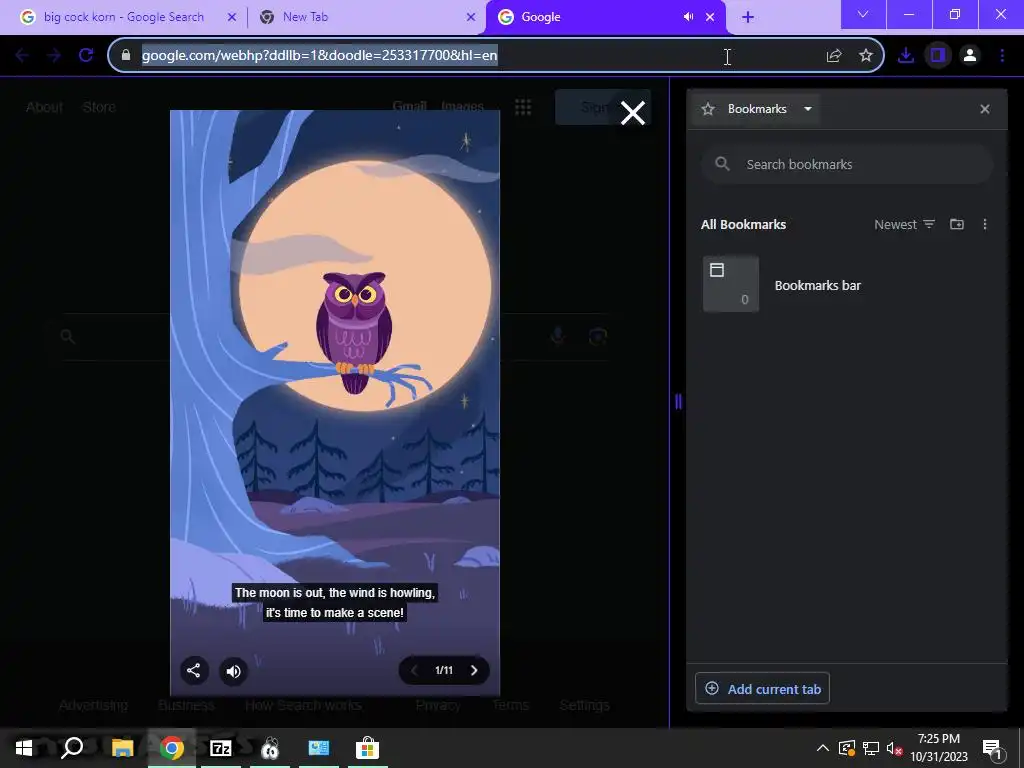Mute the doodle sound
This screenshot has height=768, width=1024.
point(233,671)
